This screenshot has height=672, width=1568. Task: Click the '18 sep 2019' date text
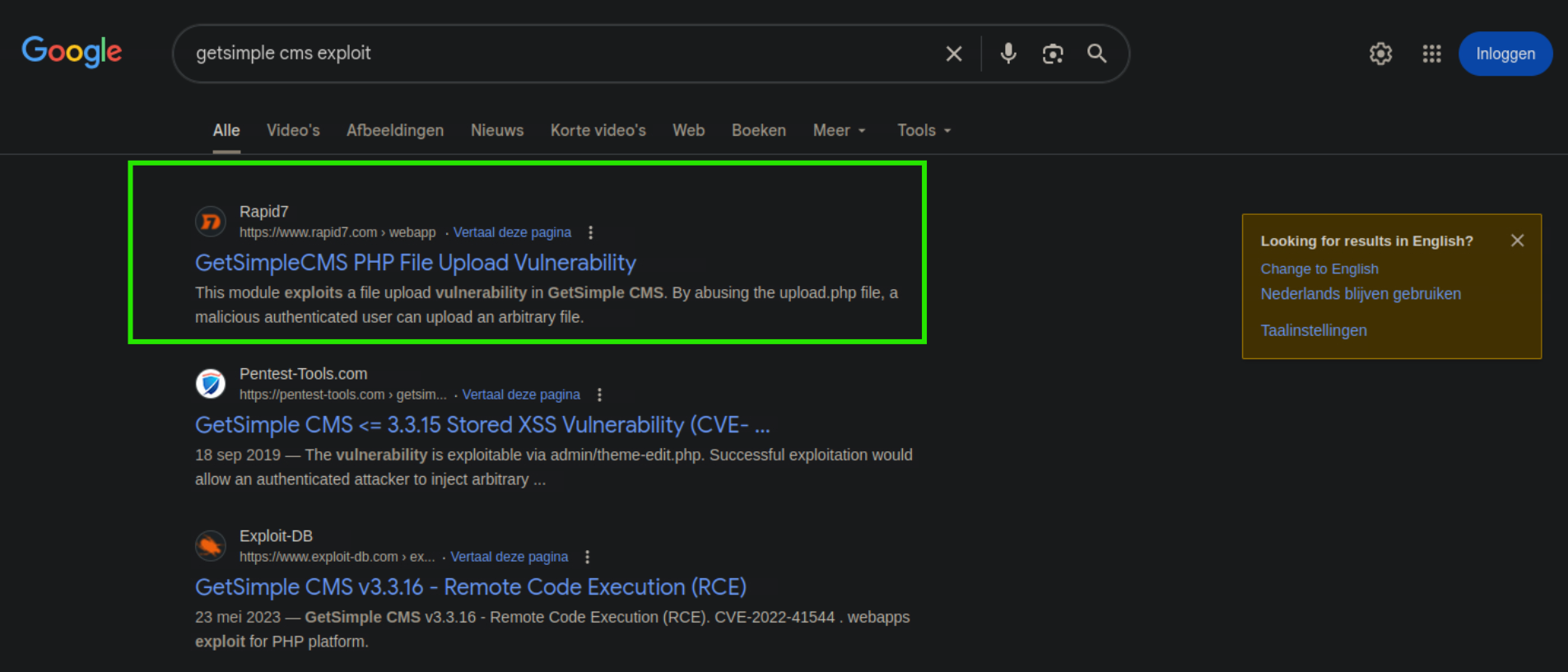coord(238,455)
